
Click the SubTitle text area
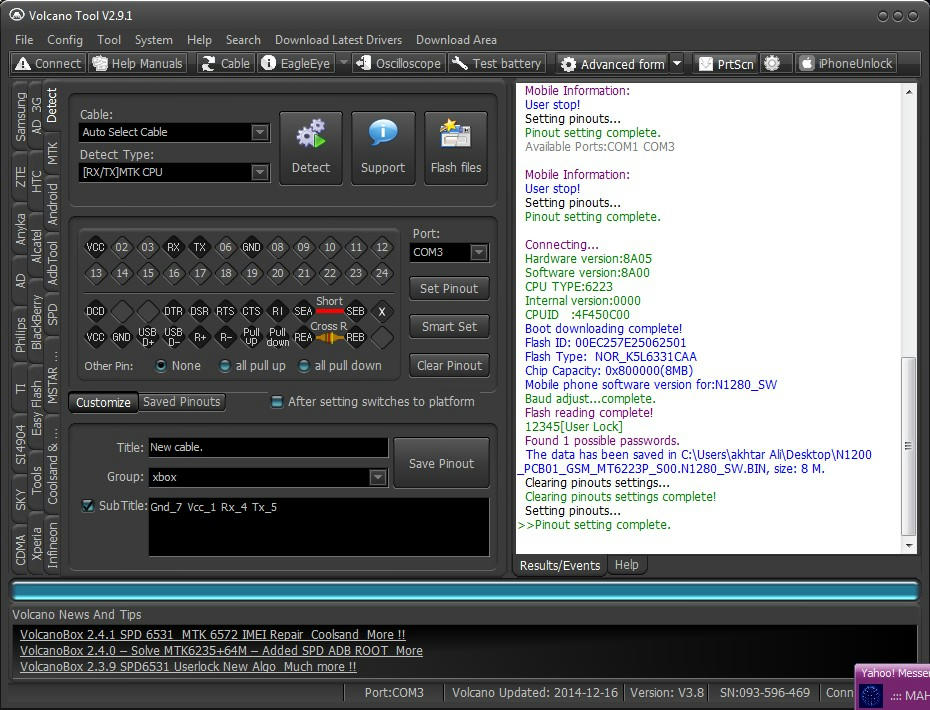click(x=319, y=527)
